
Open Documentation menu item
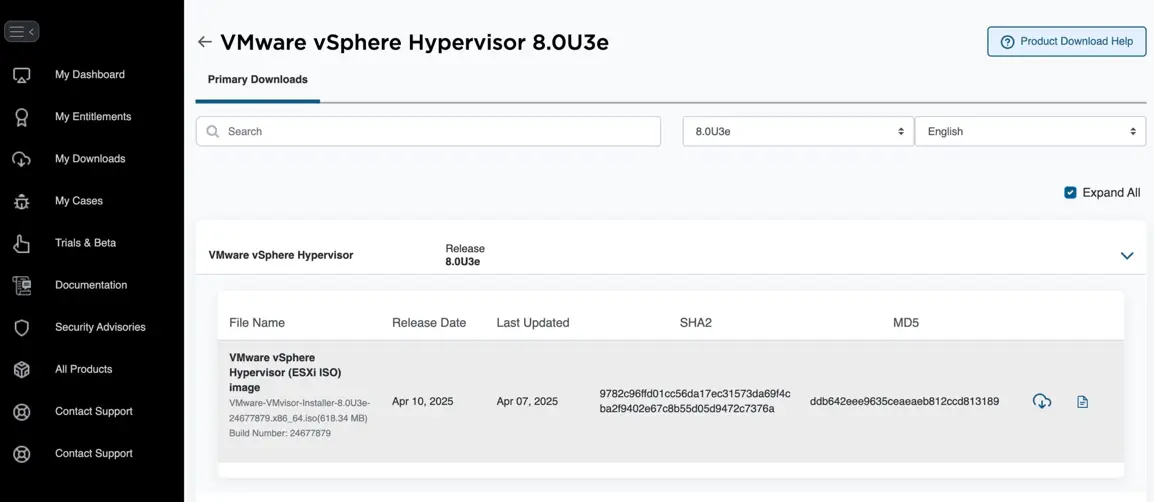tap(91, 285)
